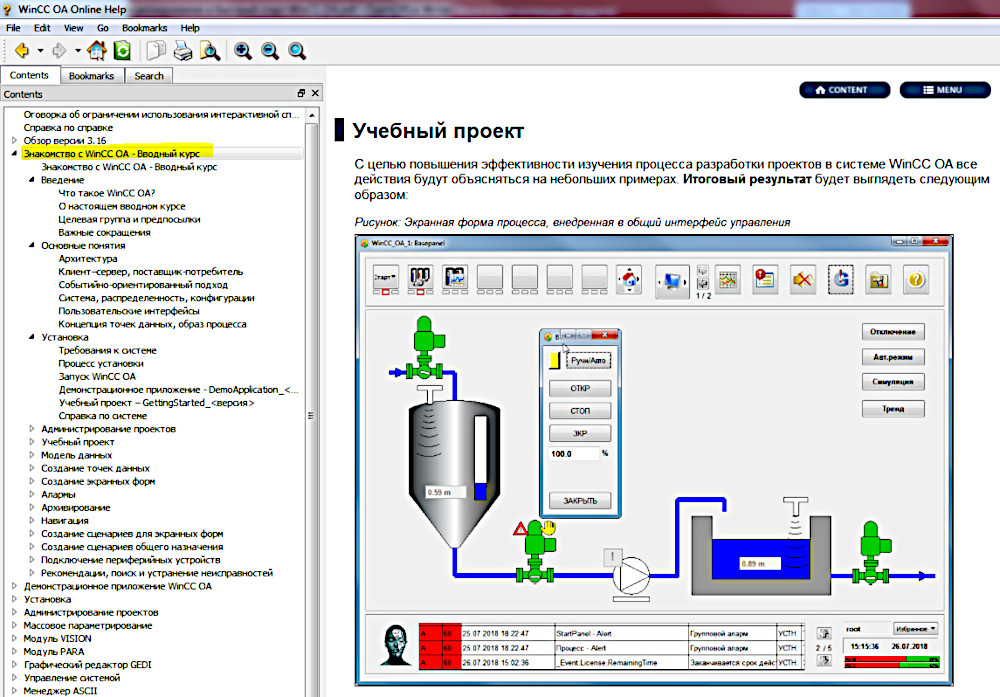Switch to the Search tab
This screenshot has height=697, width=1000.
coord(149,76)
